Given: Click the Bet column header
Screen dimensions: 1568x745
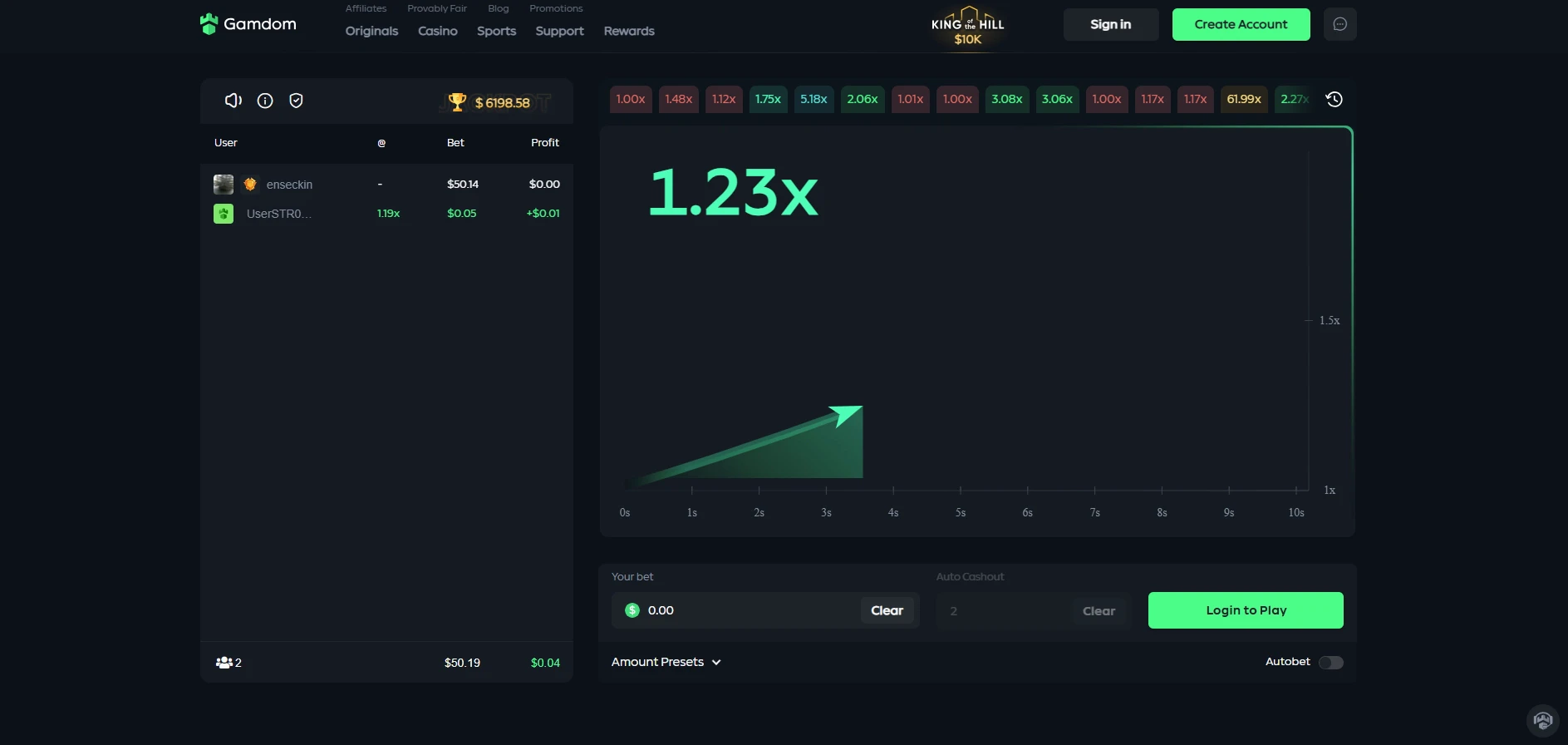Looking at the screenshot, I should point(455,143).
